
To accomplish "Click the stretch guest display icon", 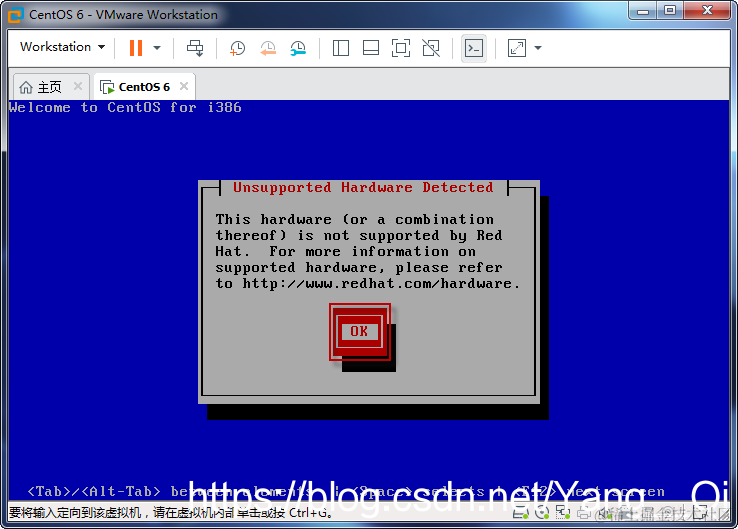I will (517, 48).
